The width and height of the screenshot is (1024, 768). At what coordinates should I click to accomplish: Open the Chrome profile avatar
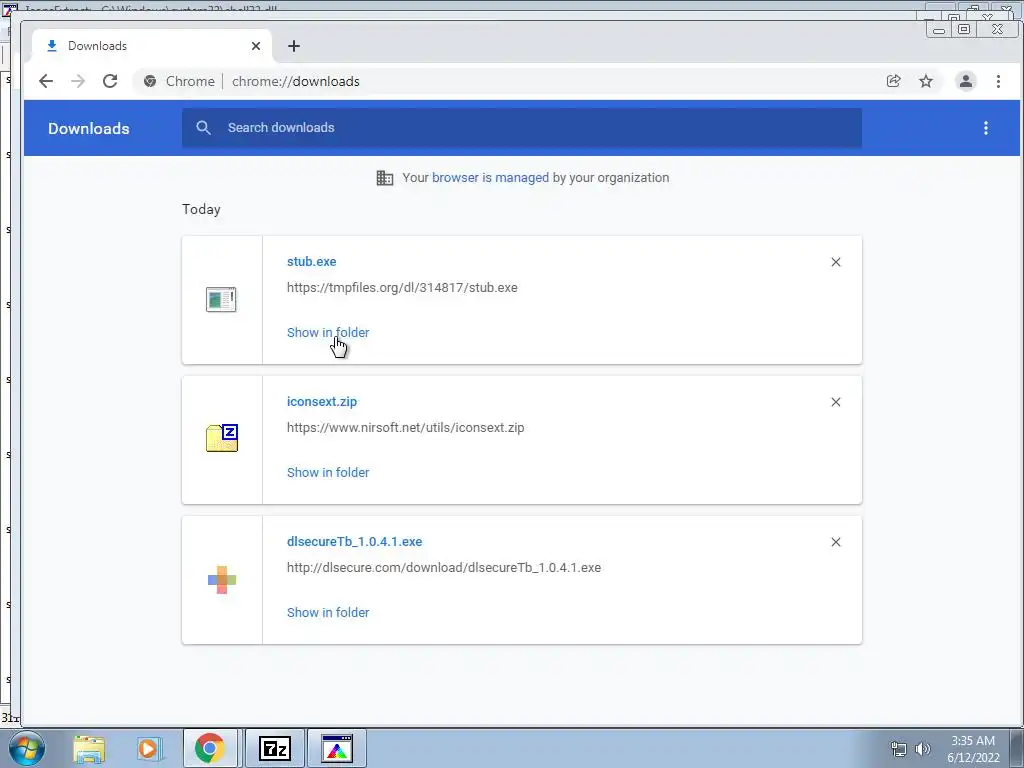(966, 81)
